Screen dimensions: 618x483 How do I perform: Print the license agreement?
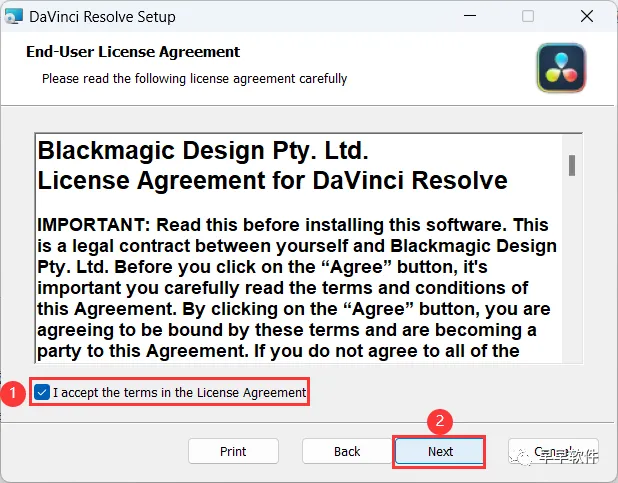[x=233, y=451]
